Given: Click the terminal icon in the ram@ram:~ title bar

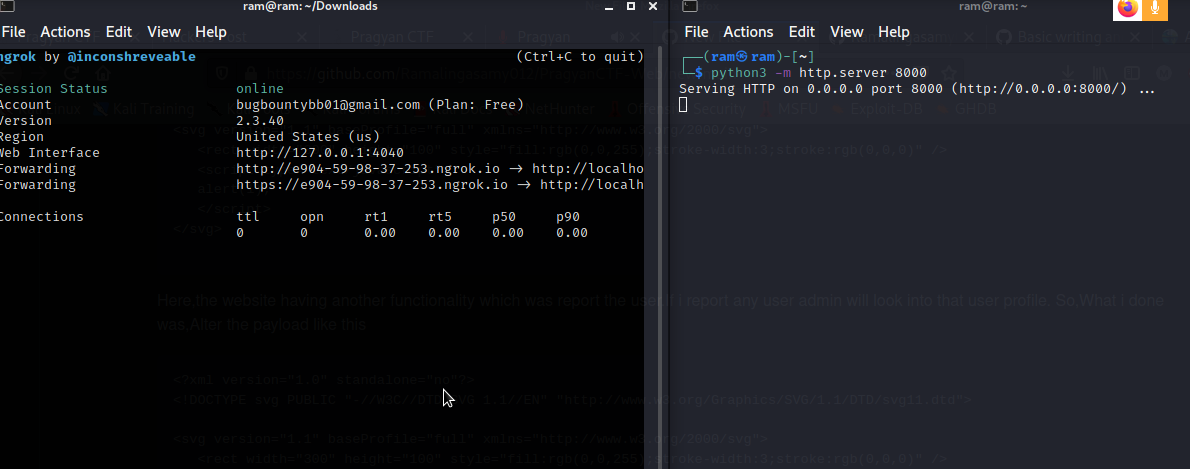Looking at the screenshot, I should tap(689, 6).
